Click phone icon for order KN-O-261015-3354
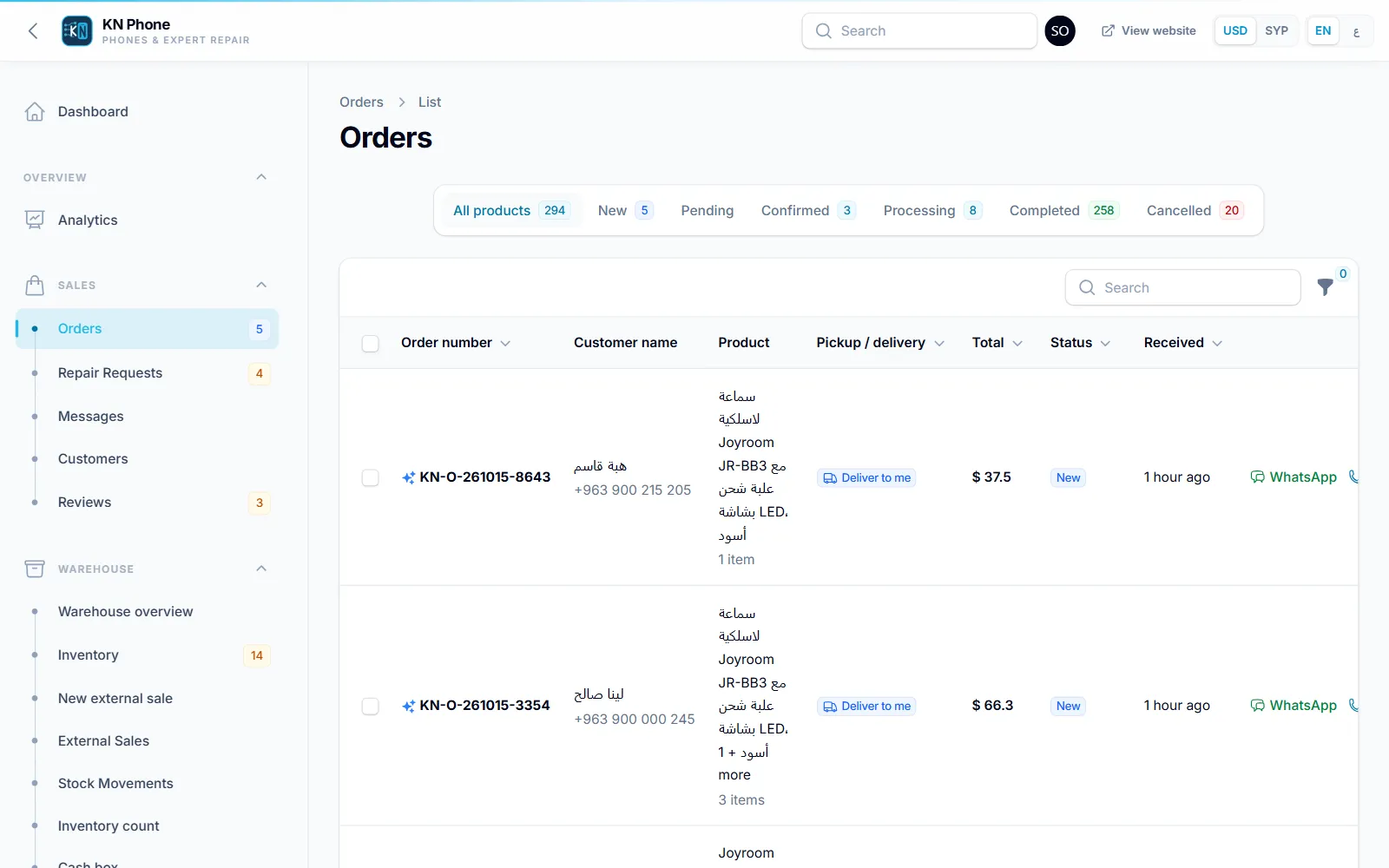This screenshot has width=1389, height=868. pos(1353,705)
